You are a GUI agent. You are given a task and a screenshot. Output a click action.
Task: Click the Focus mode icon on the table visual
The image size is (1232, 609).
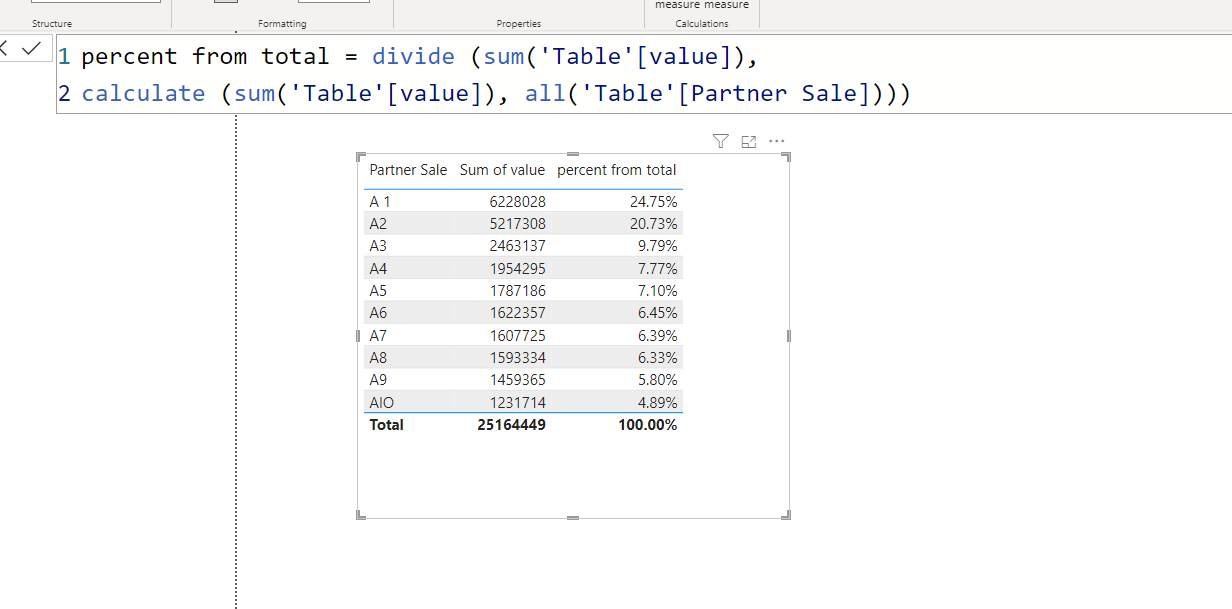(x=748, y=142)
